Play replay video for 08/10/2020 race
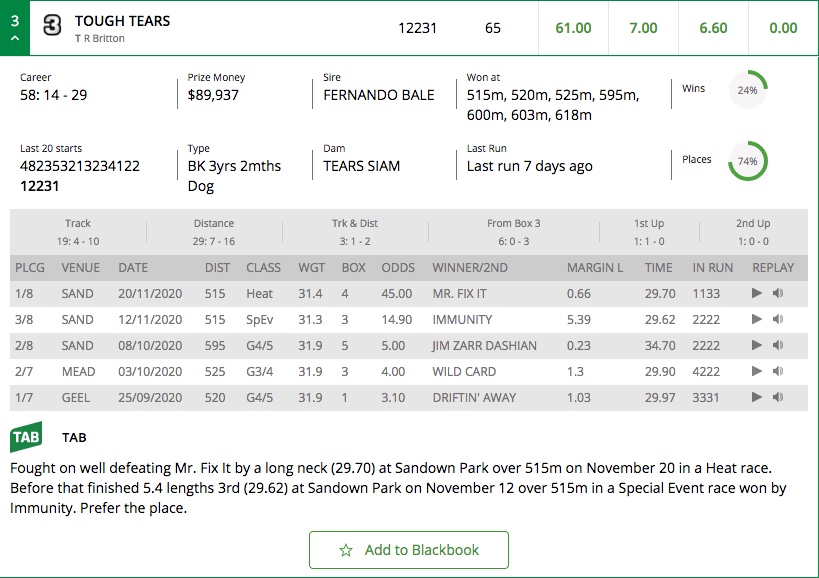Screen dimensions: 819x578 click(x=756, y=345)
